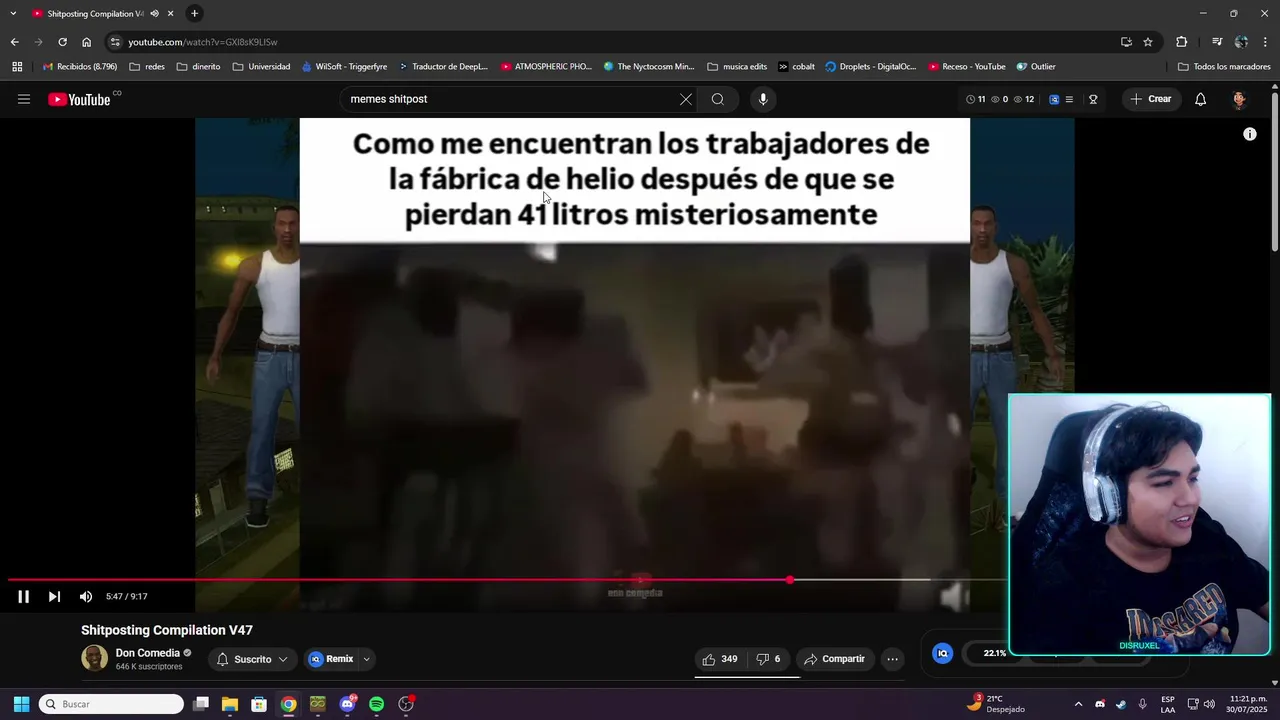Go to YouTube home via logo
The image size is (1280, 720).
point(79,99)
